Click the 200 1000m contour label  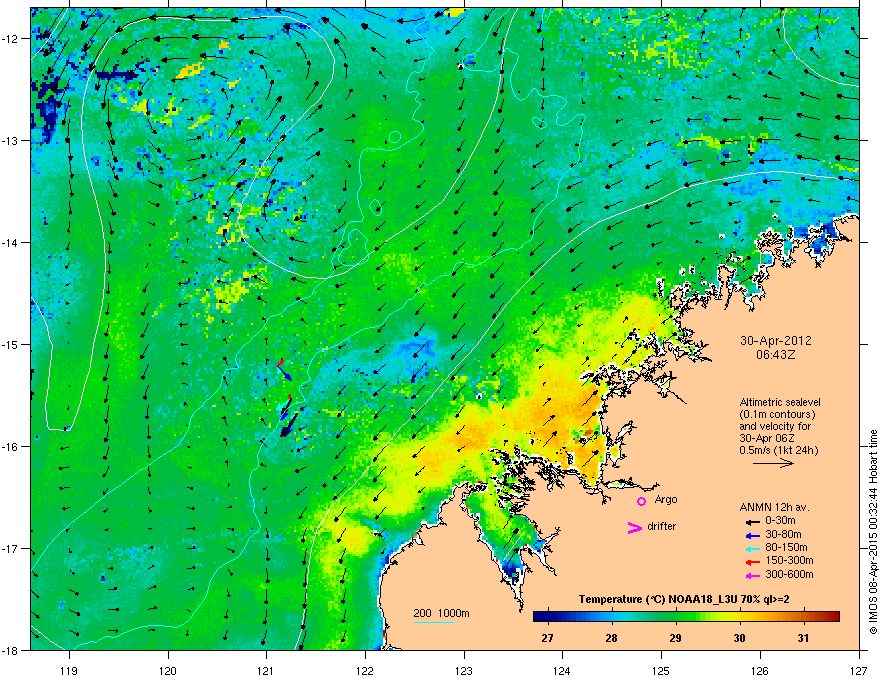(x=442, y=613)
